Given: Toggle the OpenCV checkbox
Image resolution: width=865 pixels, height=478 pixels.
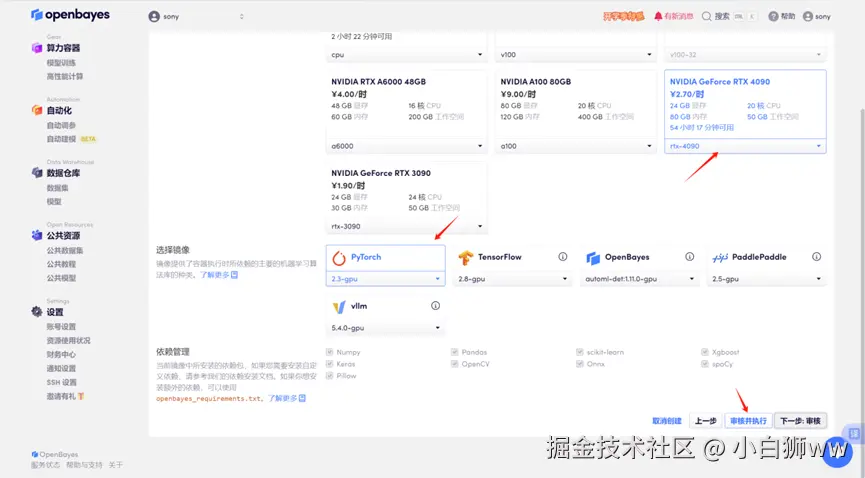Looking at the screenshot, I should 455,364.
